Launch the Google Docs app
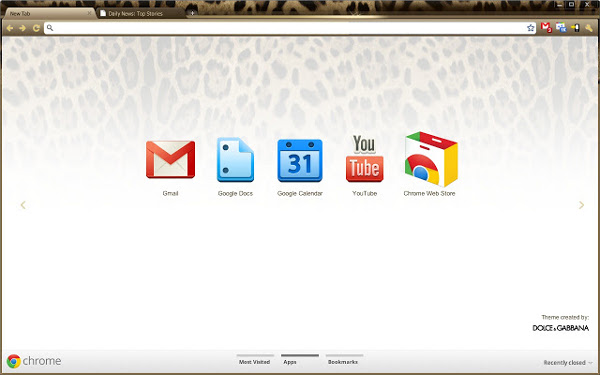 [235, 160]
